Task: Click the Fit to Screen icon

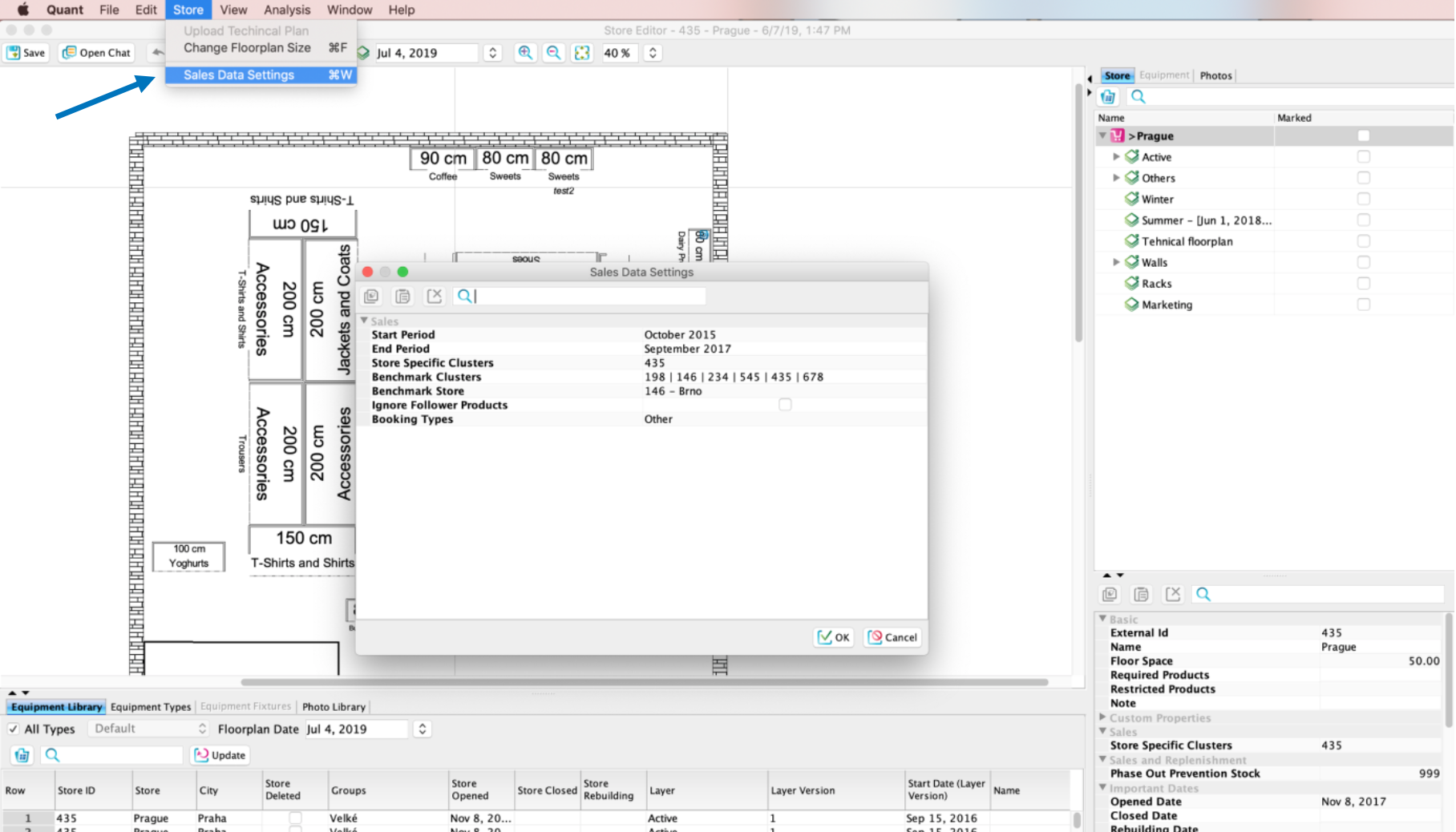Action: click(582, 53)
